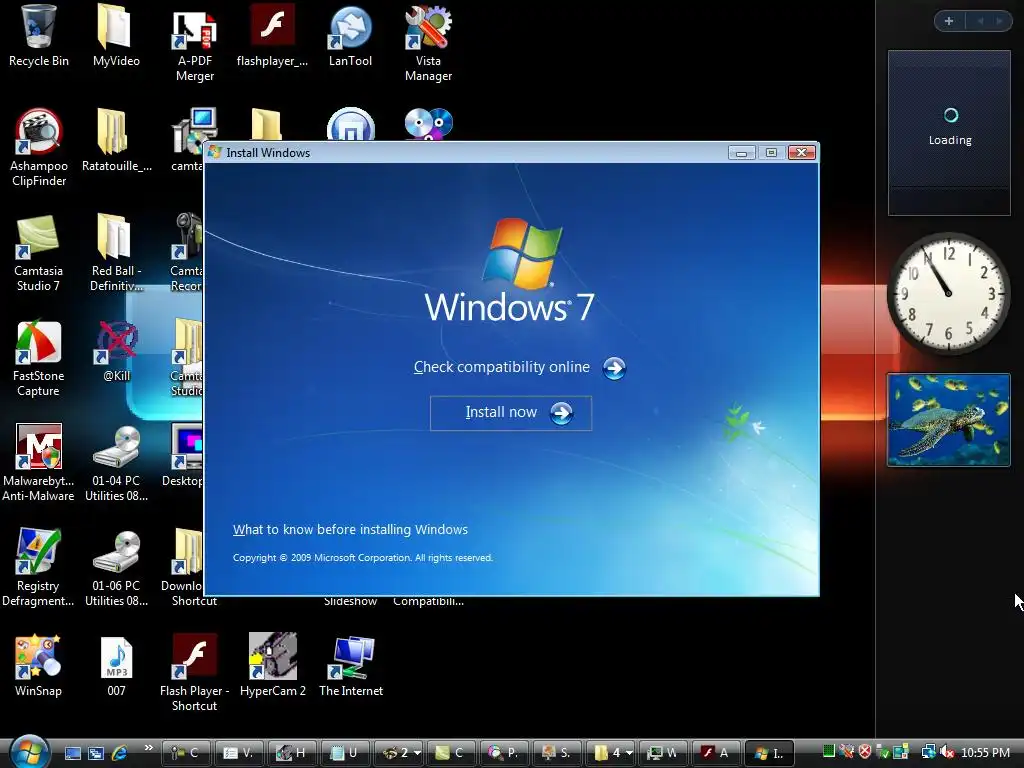
Task: Click Install now in Windows 7 setup
Action: coord(511,413)
